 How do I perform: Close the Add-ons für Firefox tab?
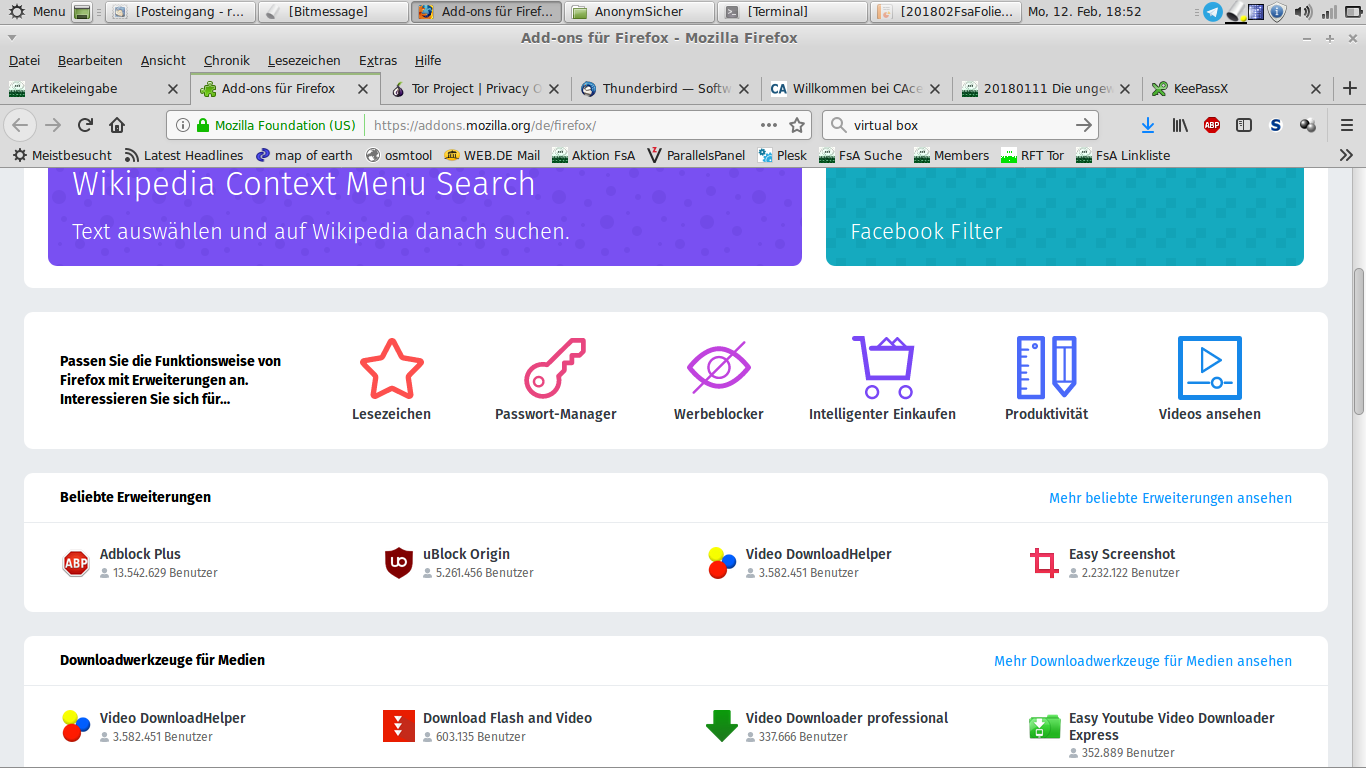click(x=363, y=88)
